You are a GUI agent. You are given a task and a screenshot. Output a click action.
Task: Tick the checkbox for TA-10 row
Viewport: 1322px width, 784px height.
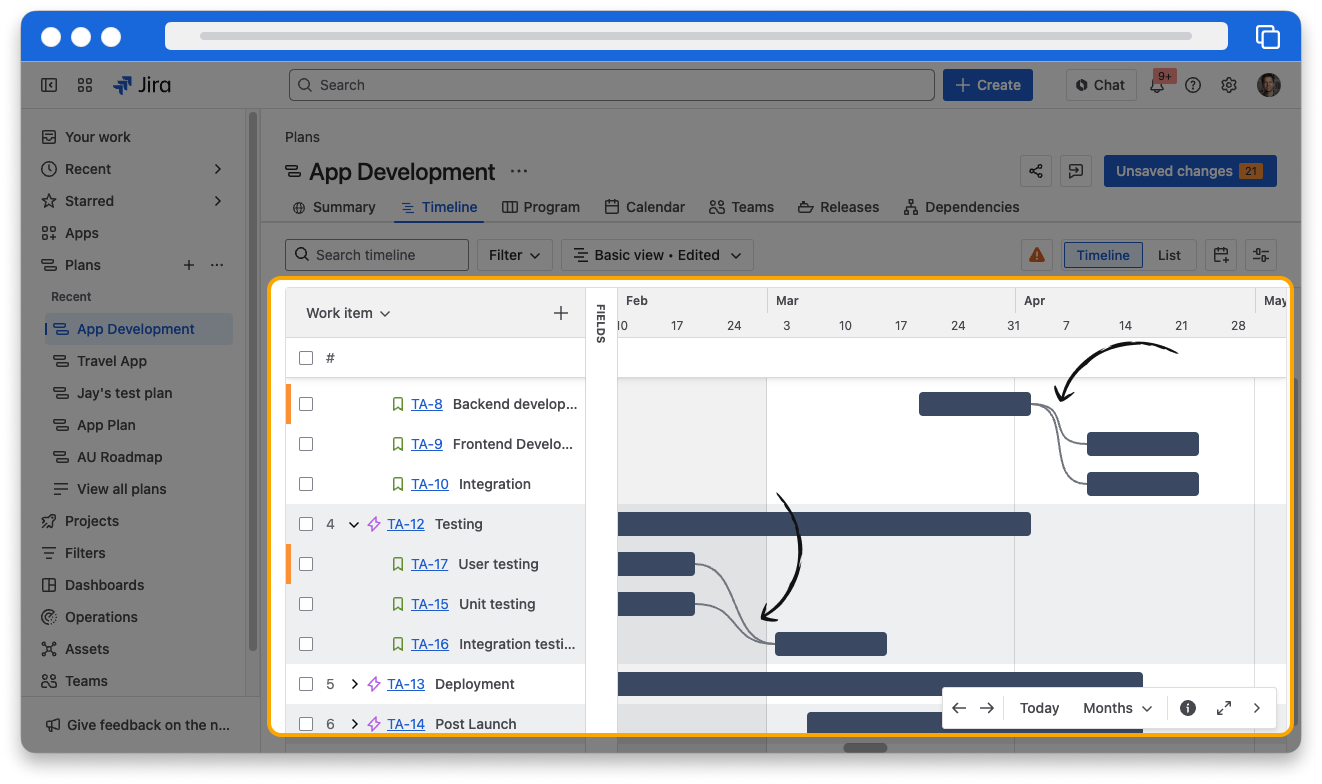(306, 484)
